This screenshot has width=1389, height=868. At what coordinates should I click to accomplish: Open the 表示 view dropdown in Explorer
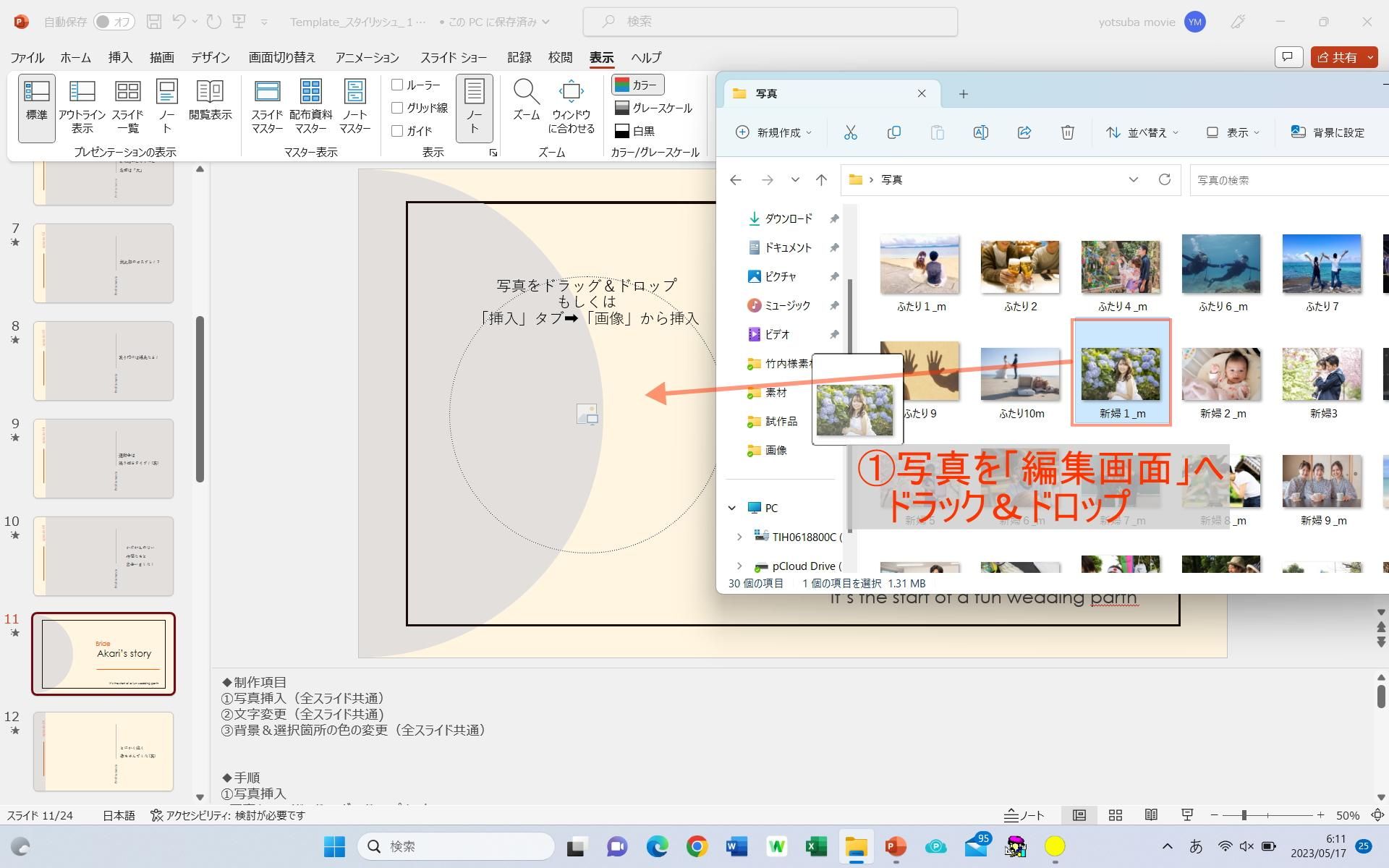click(x=1233, y=132)
